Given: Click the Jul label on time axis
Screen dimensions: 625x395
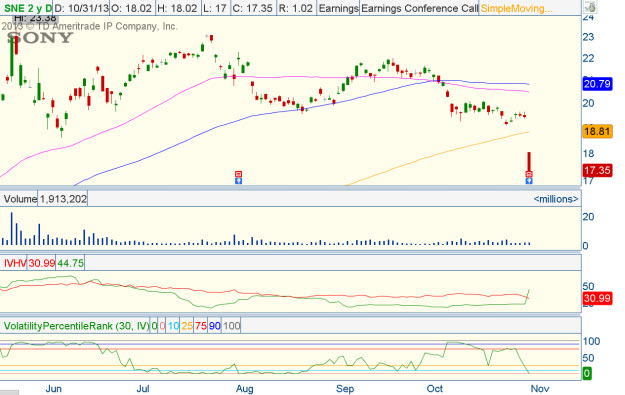Looking at the screenshot, I should [x=143, y=388].
